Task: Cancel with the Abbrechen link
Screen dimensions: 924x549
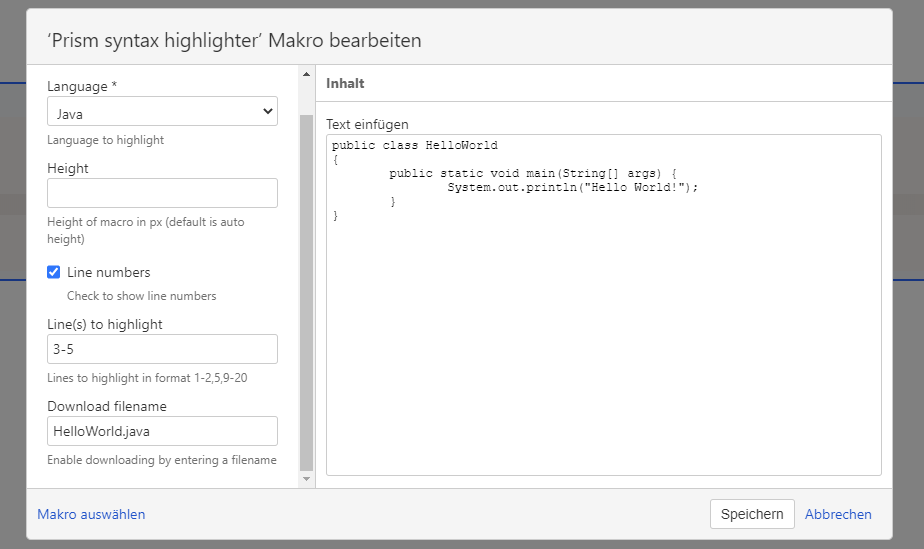Action: pyautogui.click(x=838, y=514)
